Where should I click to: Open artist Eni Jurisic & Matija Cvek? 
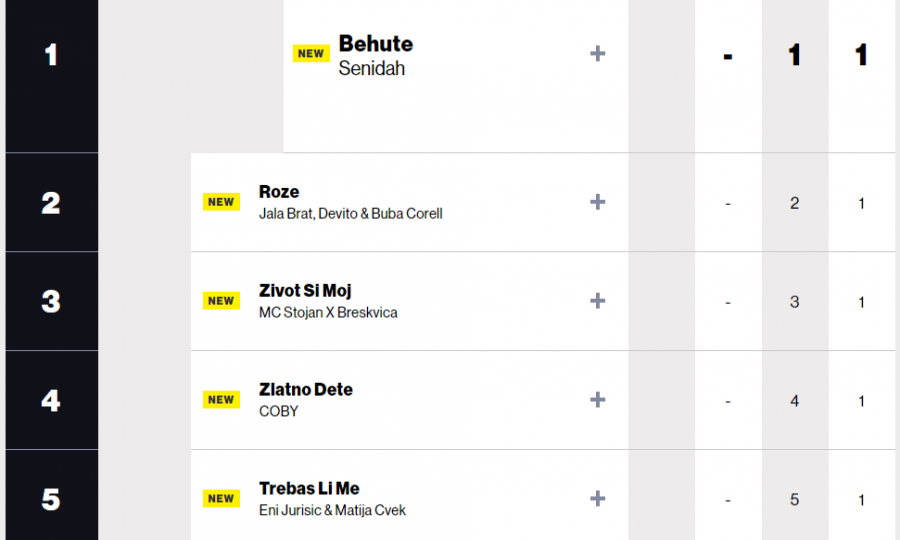click(332, 510)
